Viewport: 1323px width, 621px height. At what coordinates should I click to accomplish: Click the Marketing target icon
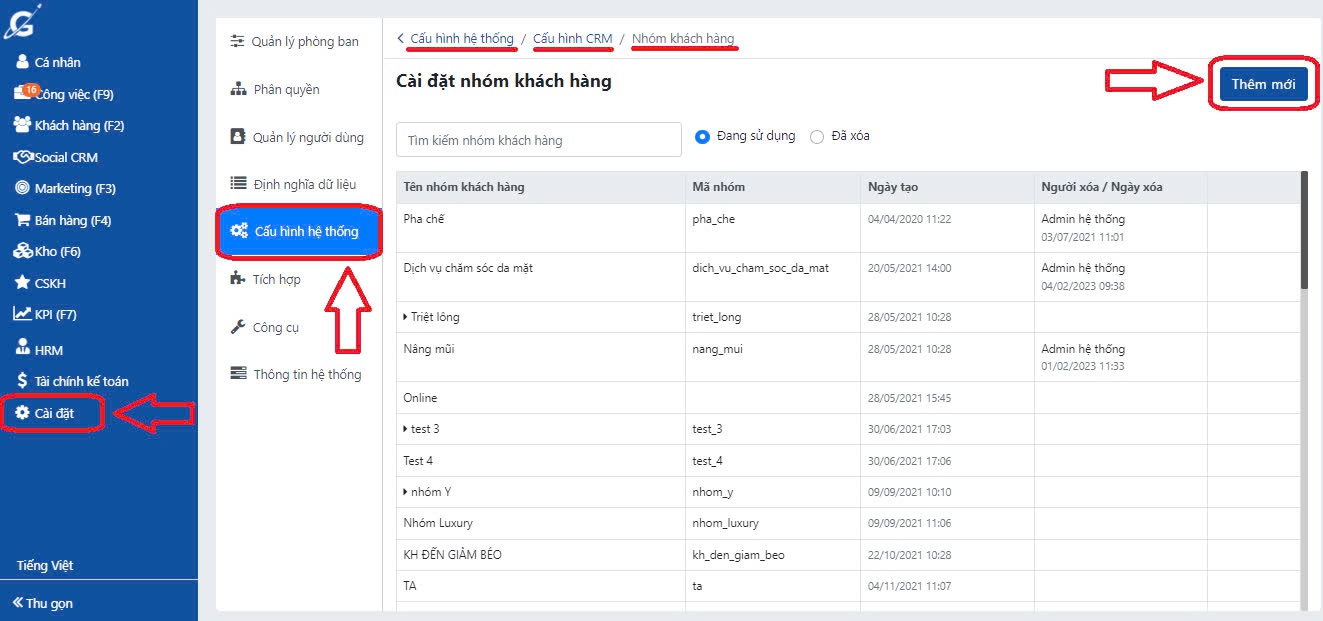coord(22,188)
